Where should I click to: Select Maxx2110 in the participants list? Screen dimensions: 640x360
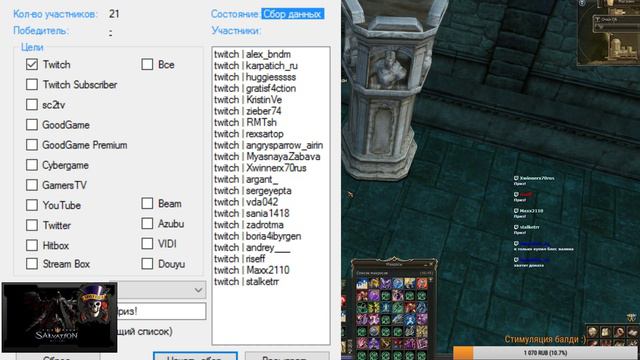pyautogui.click(x=251, y=270)
